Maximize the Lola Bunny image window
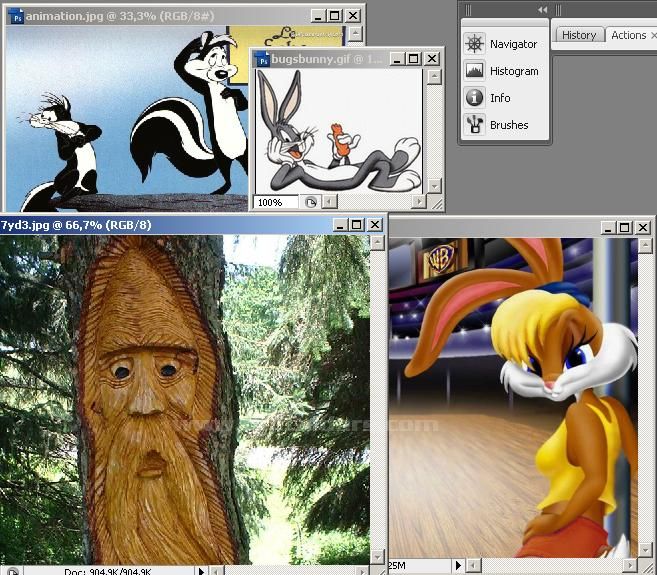The image size is (657, 575). pos(625,228)
